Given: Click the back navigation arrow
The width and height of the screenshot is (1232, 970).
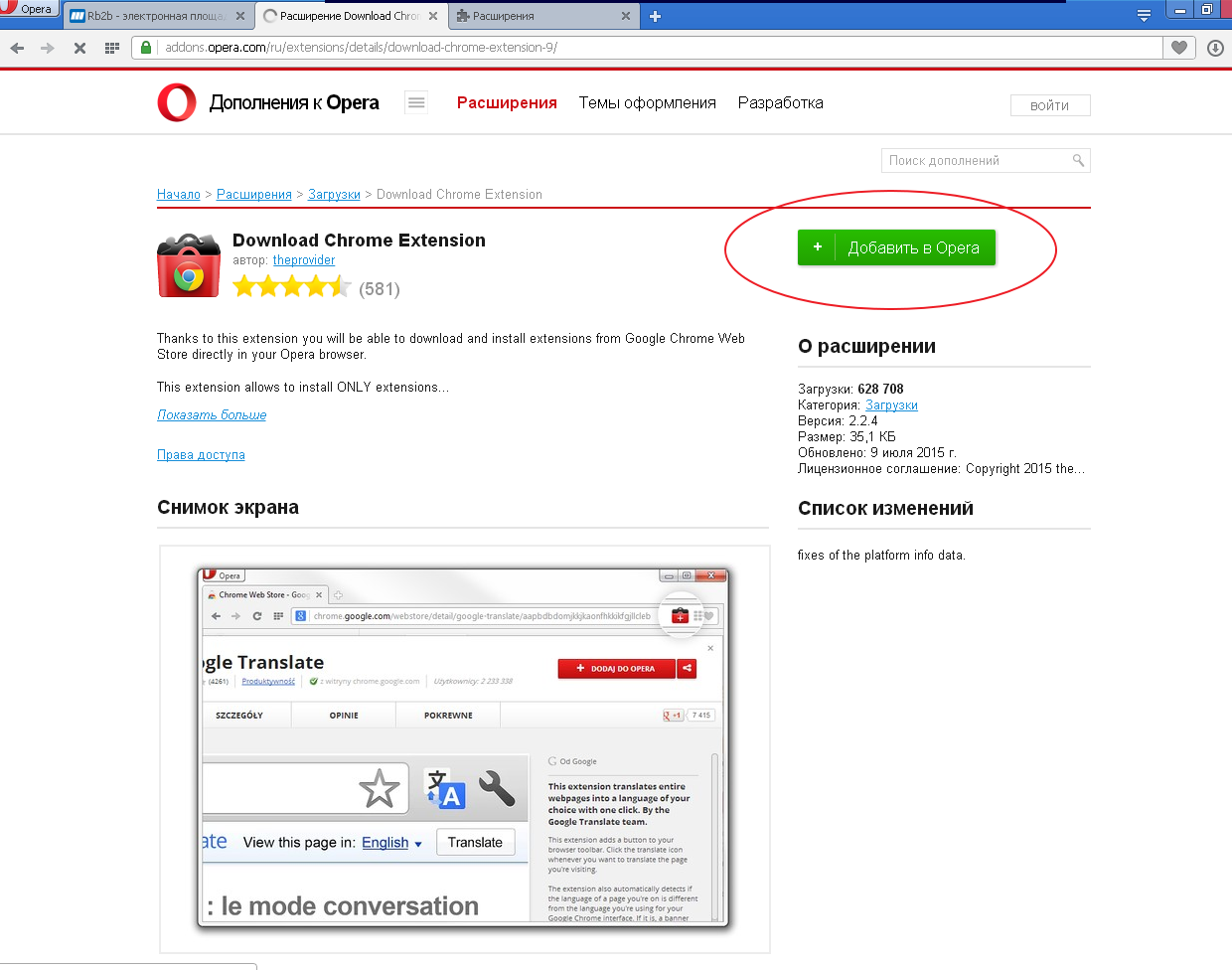Looking at the screenshot, I should click(17, 48).
